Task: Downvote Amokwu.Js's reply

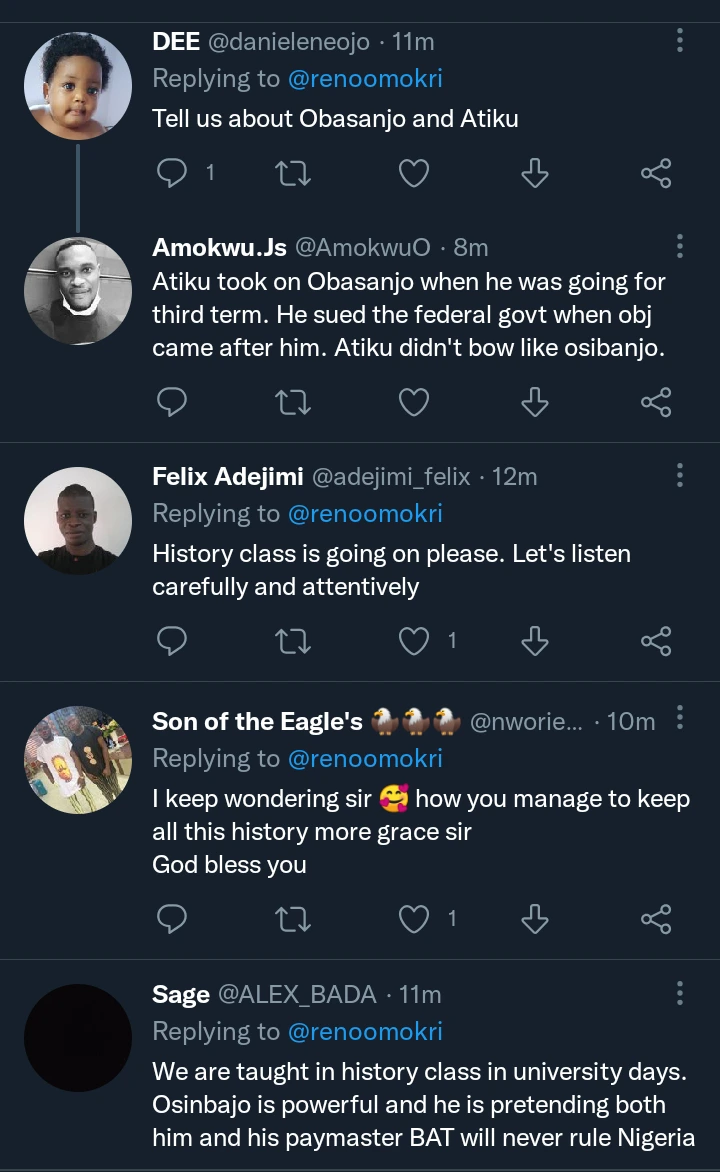Action: (x=535, y=403)
